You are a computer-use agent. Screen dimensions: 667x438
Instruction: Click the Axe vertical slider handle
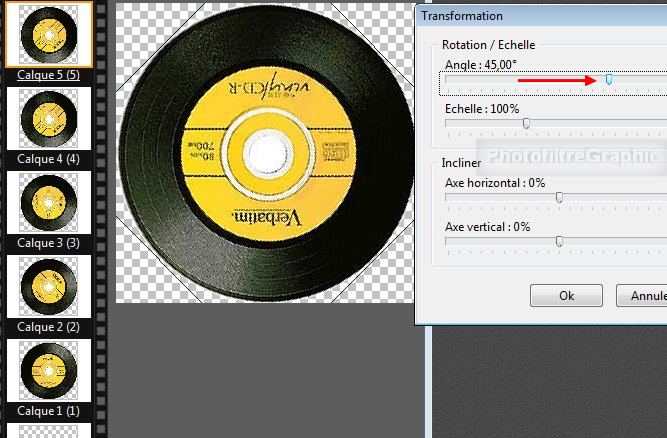559,241
